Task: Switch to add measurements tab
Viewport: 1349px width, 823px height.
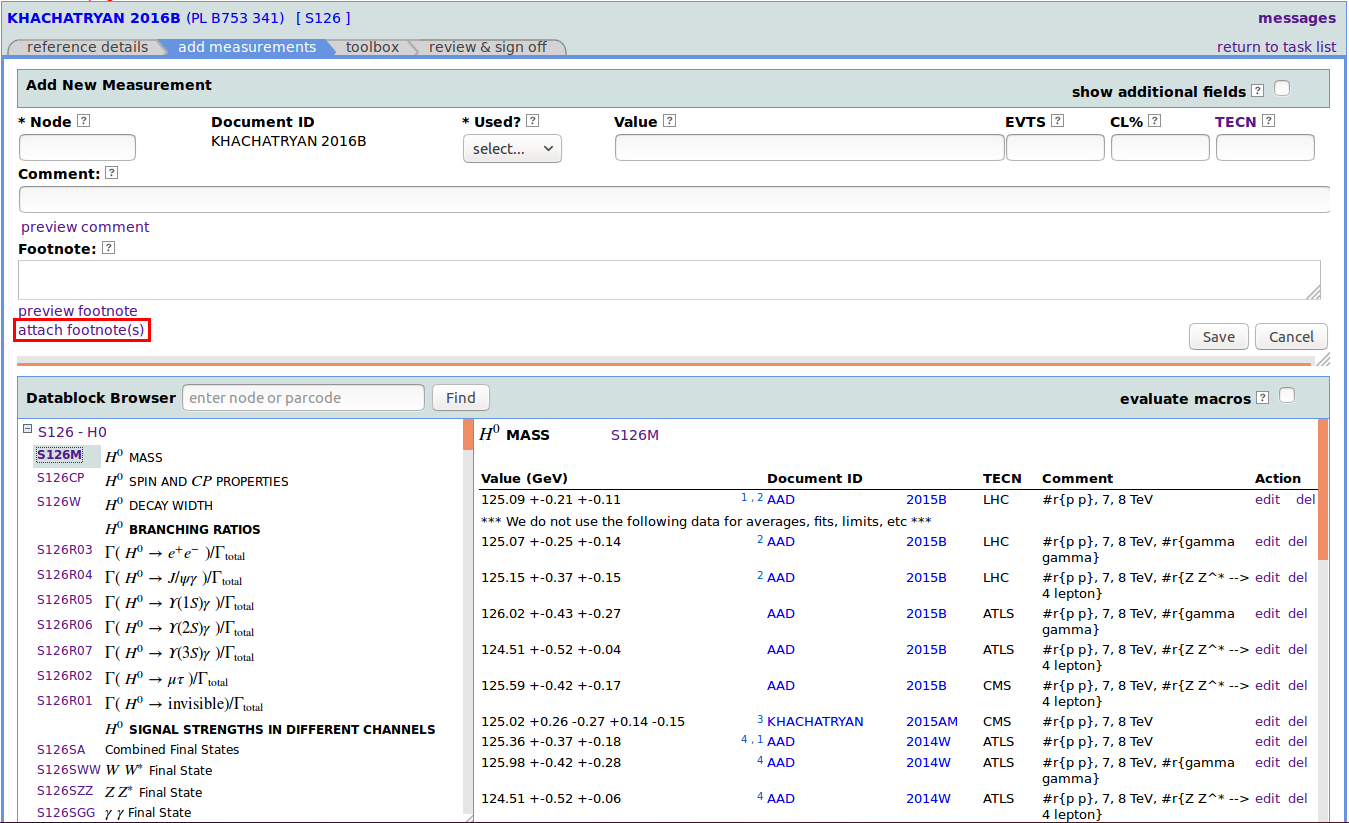Action: coord(247,47)
